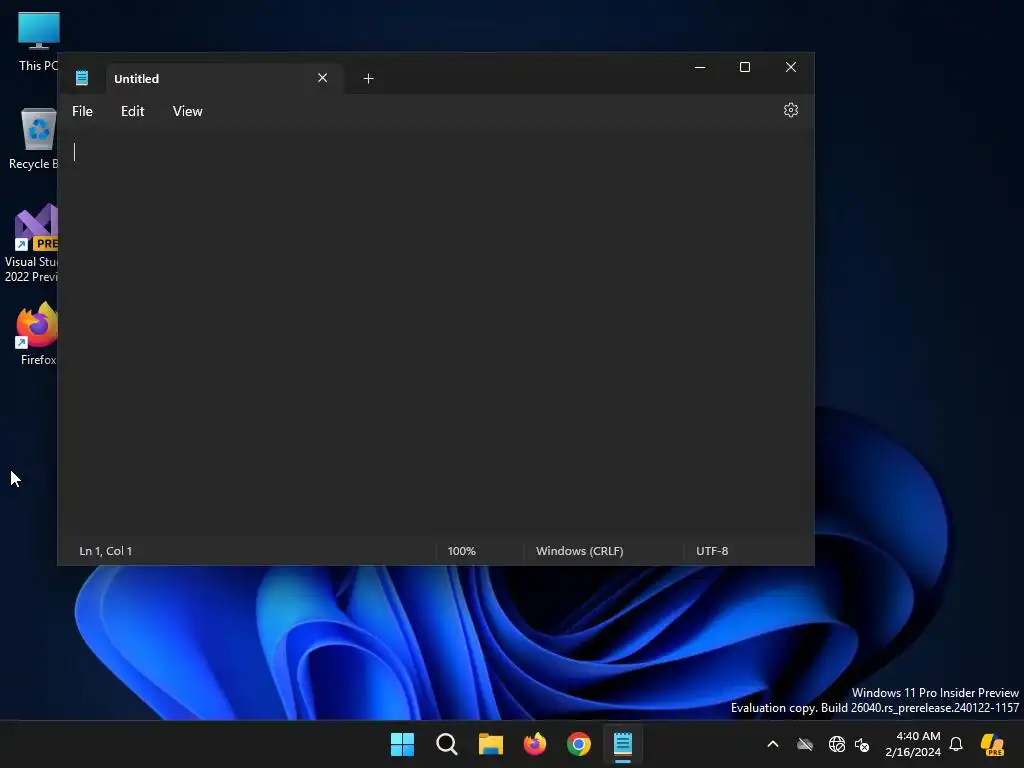Click the Ln 1, Col 1 status indicator

[x=106, y=551]
